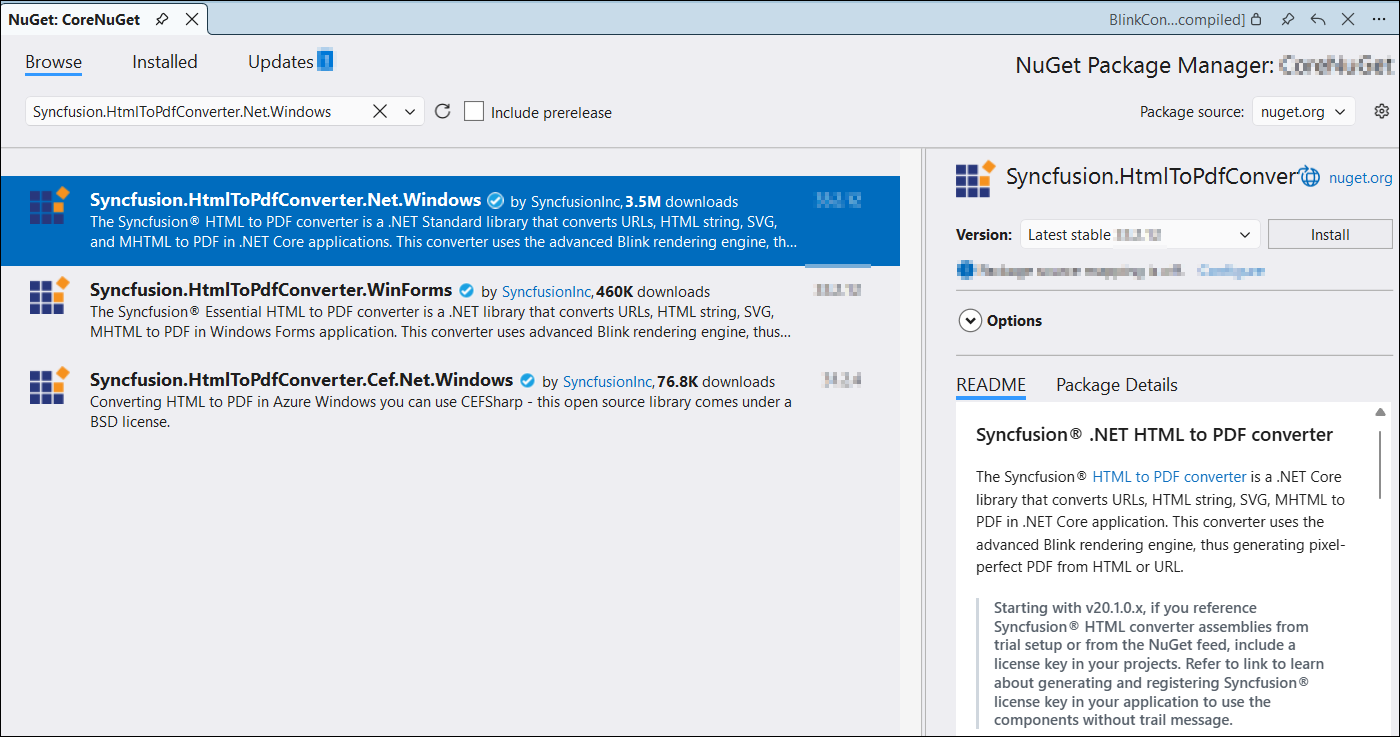Click the package source mapping info icon

click(x=965, y=270)
